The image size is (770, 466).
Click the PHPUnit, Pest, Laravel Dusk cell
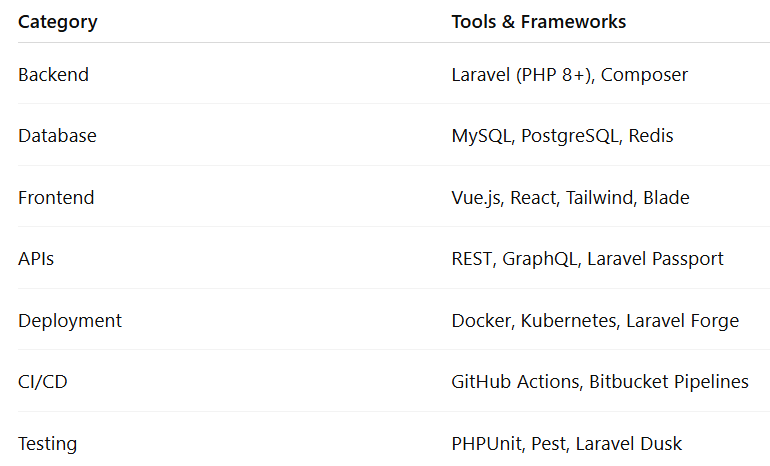tap(567, 444)
